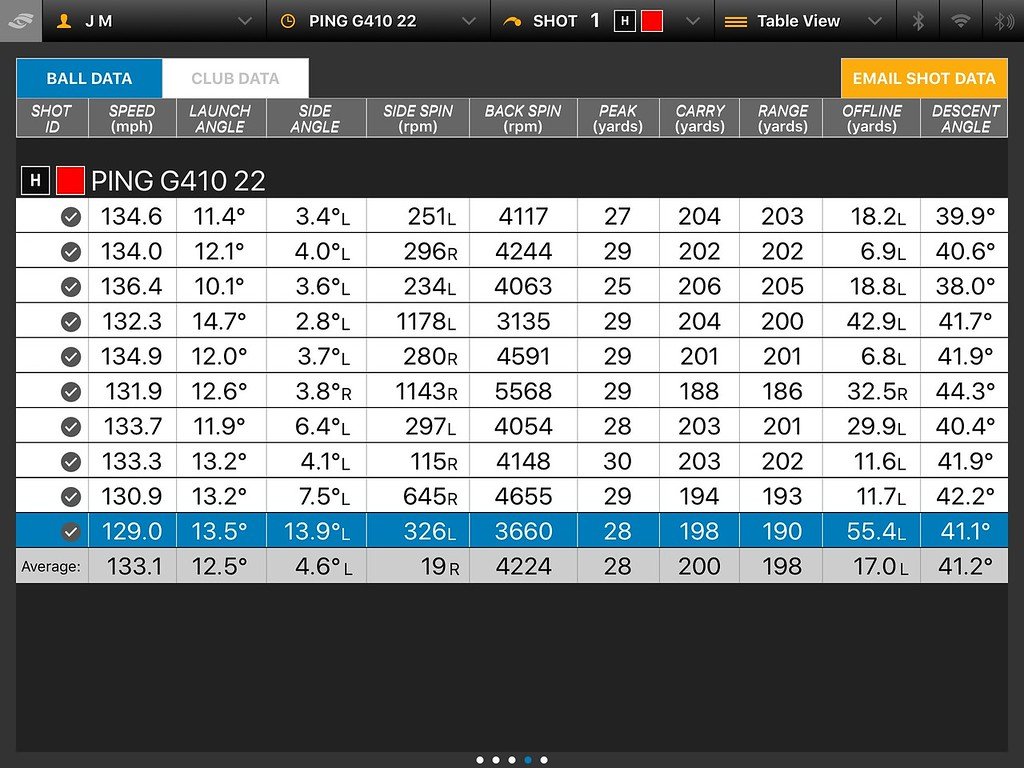Screen dimensions: 1024x768
Task: Uncheck the shot with speed 131.9
Action: pyautogui.click(x=71, y=392)
